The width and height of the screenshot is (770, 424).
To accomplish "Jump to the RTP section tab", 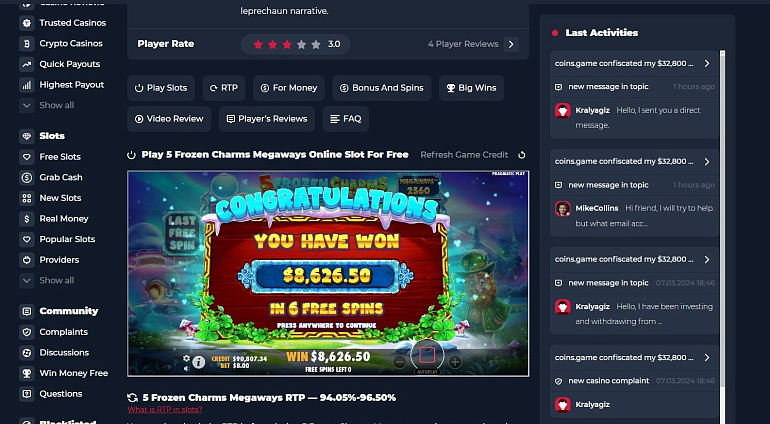I will coord(224,88).
